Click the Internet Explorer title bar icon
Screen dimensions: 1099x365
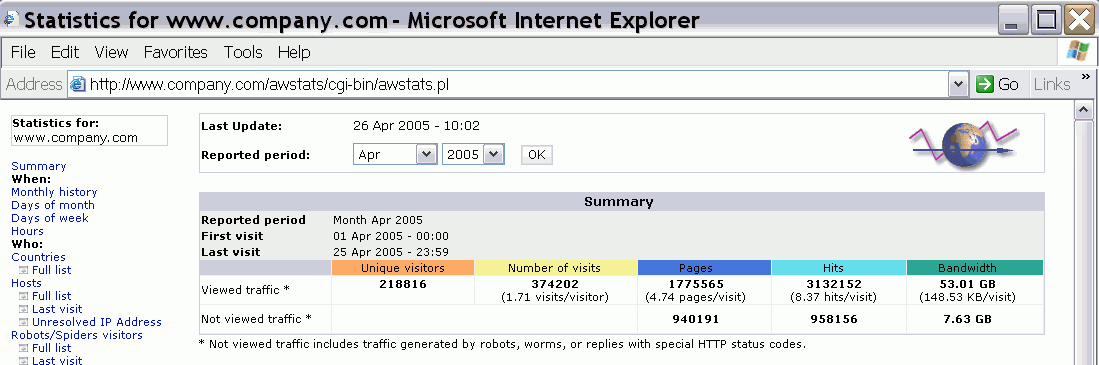[x=11, y=19]
